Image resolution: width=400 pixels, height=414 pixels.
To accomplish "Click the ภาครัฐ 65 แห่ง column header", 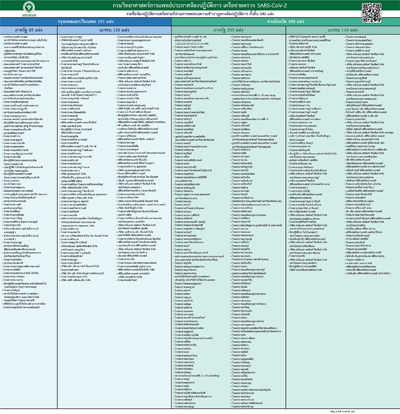I will (29, 30).
